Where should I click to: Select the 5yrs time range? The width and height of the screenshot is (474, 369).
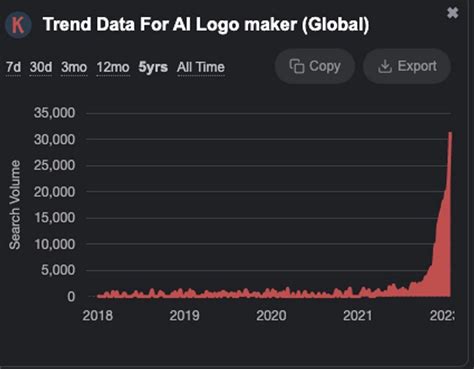[153, 67]
